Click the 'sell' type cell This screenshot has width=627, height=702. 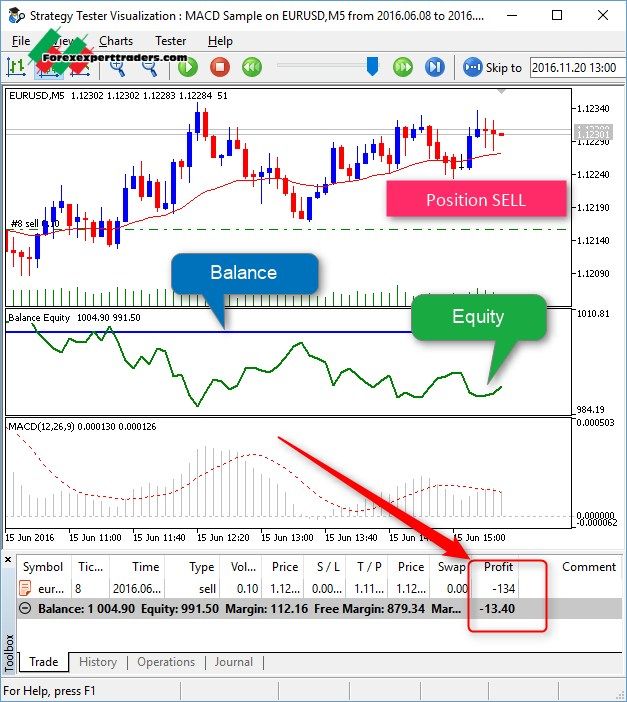tap(207, 588)
